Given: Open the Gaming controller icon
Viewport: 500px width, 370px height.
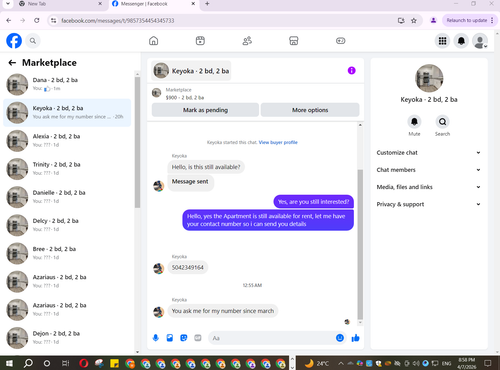Looking at the screenshot, I should pos(340,41).
